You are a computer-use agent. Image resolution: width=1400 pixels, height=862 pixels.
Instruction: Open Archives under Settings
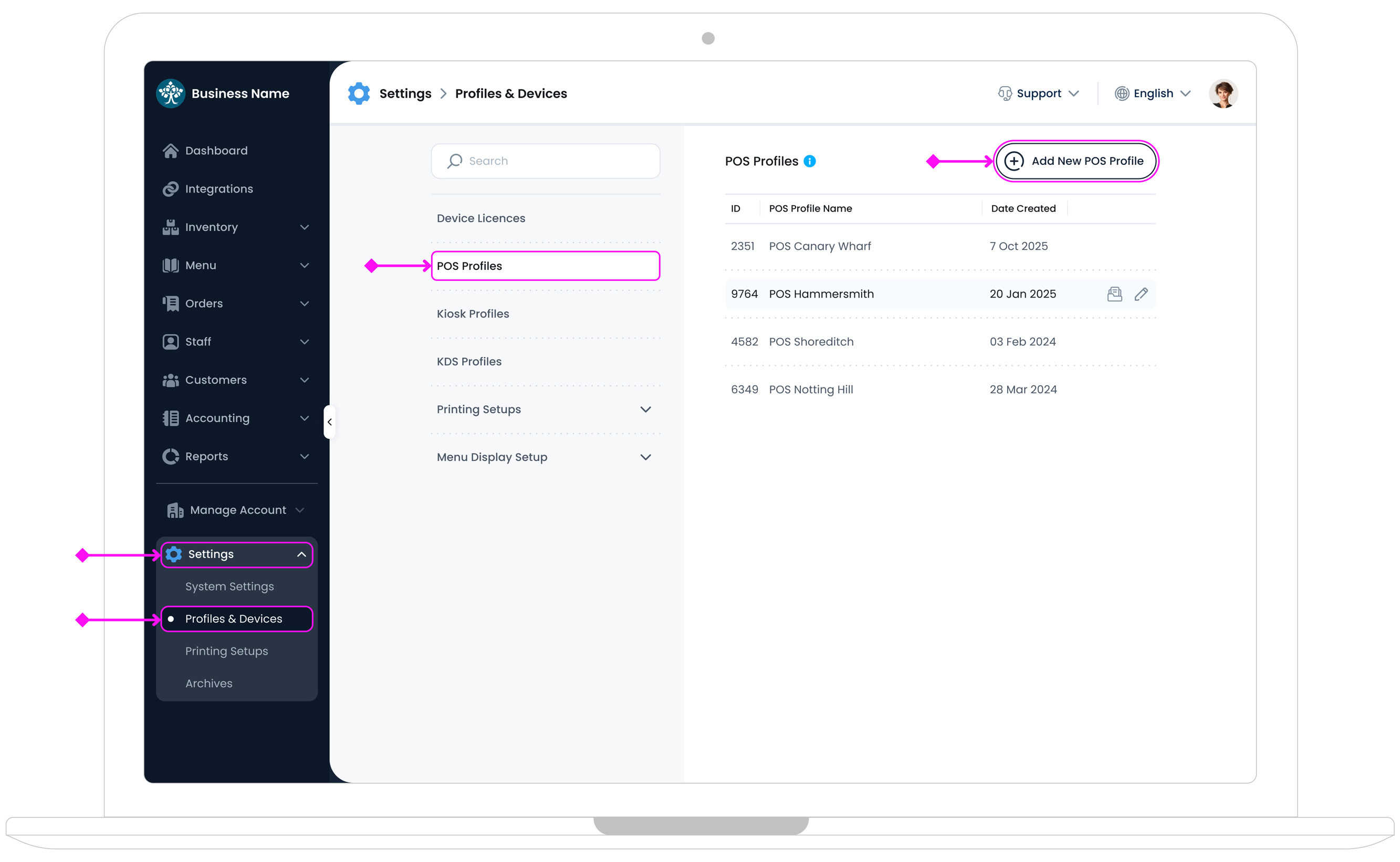click(x=208, y=683)
